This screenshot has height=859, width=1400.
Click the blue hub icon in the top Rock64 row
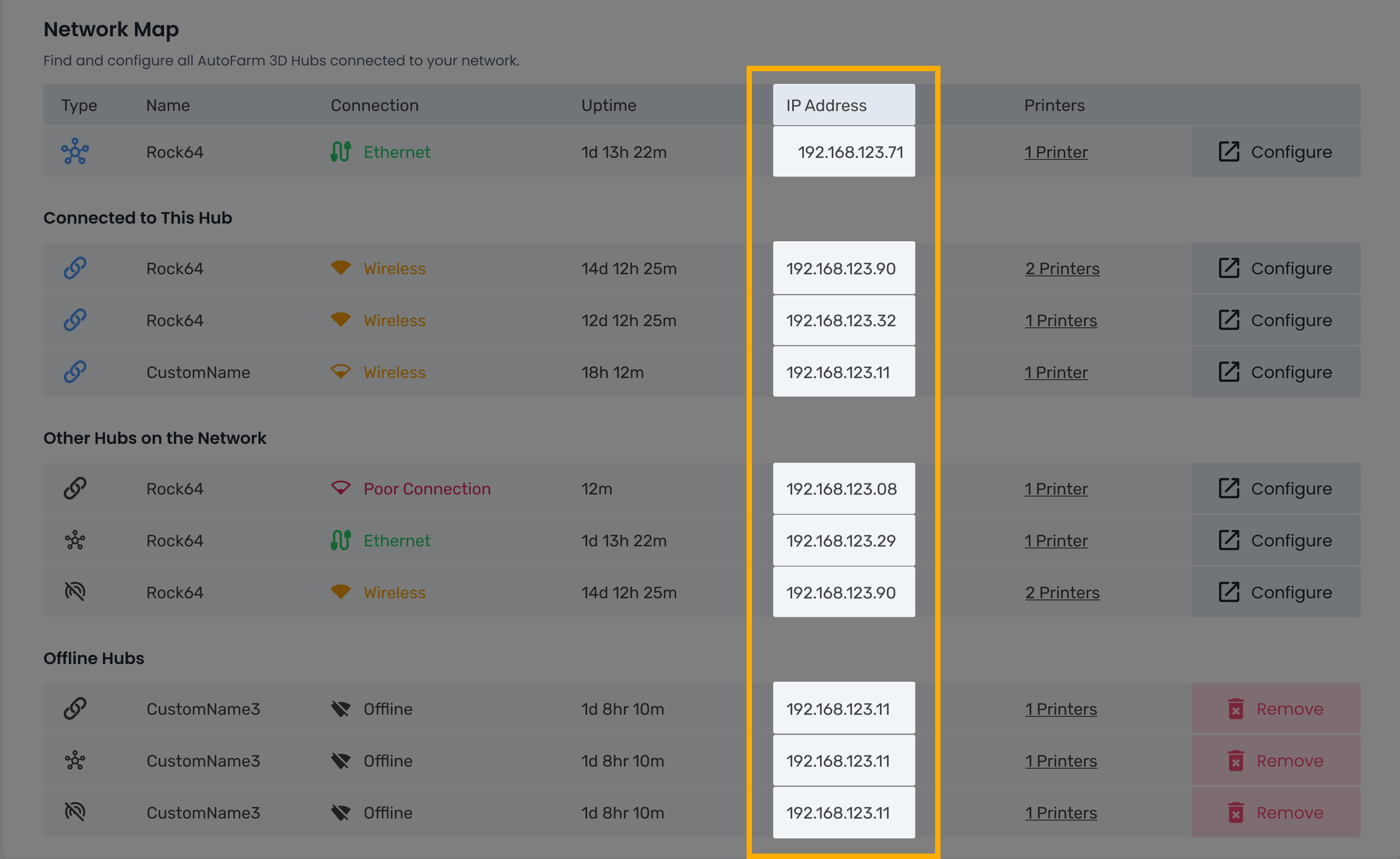click(75, 152)
